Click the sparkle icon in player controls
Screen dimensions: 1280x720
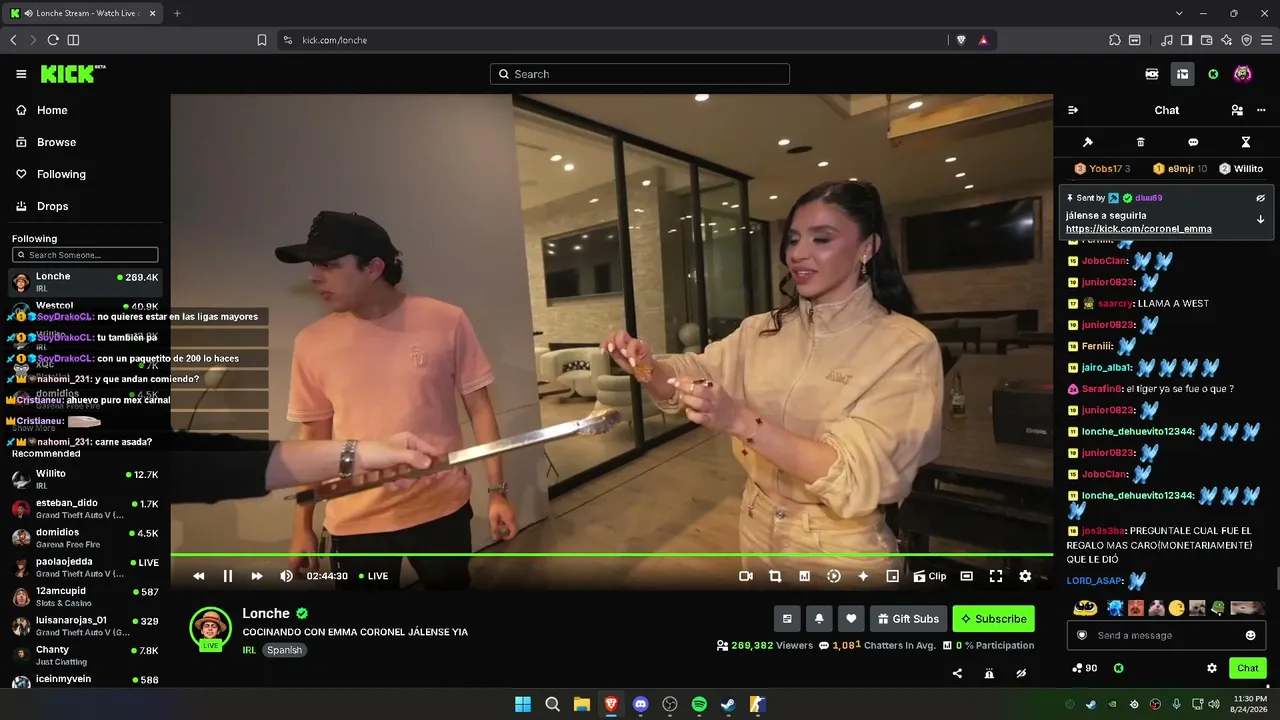point(863,576)
